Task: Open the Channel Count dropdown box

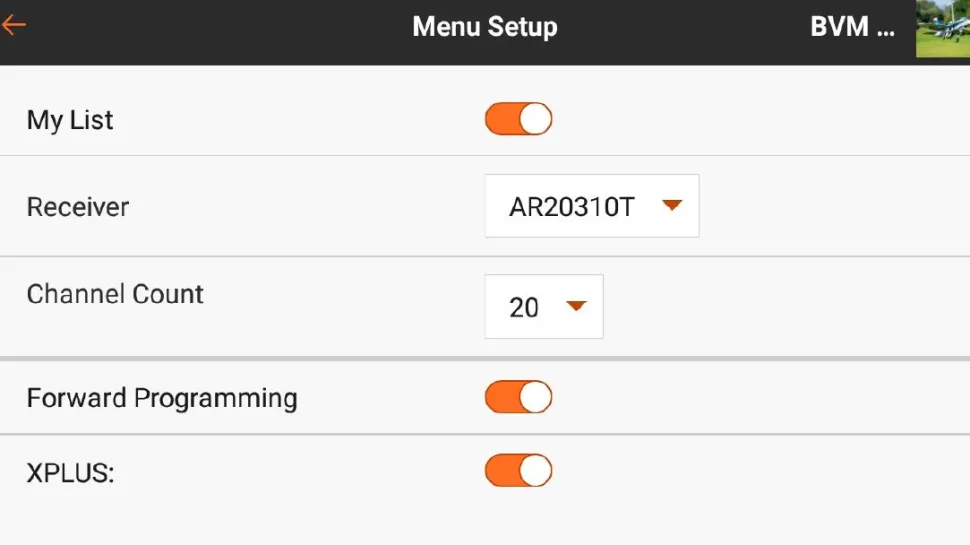Action: 543,306
